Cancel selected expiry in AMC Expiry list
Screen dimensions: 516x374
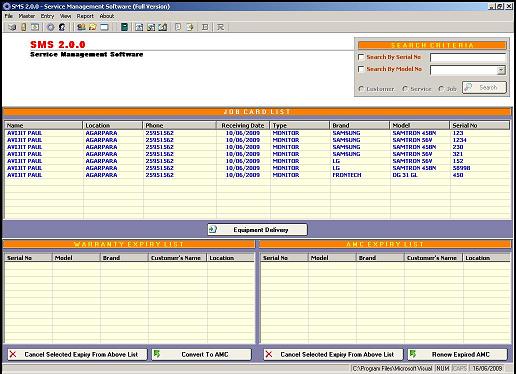coord(333,354)
